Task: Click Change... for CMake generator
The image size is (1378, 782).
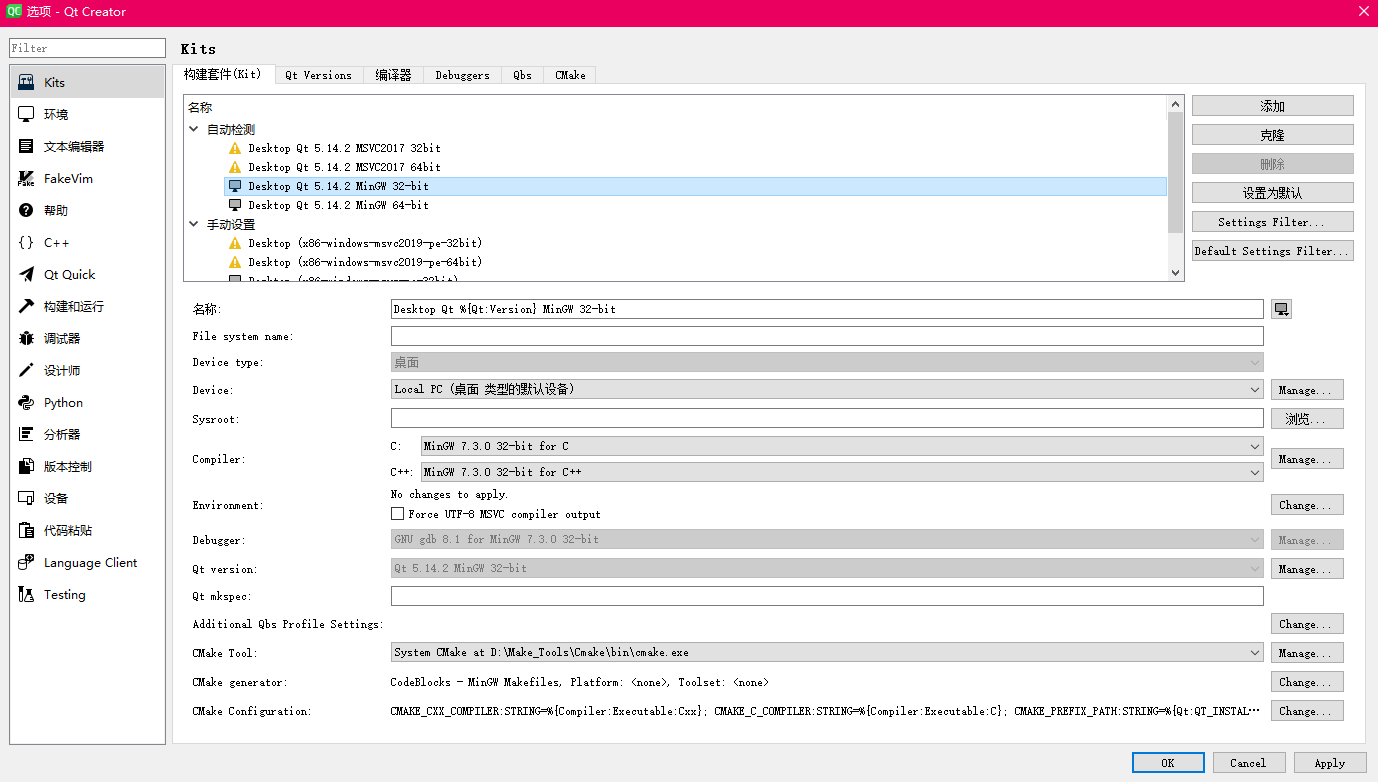Action: 1307,682
